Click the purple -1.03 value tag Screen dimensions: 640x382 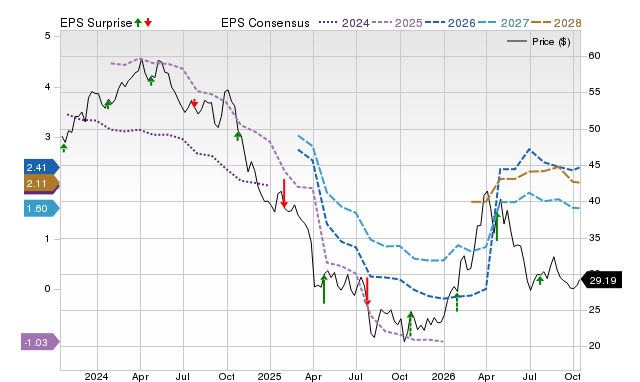tap(40, 342)
